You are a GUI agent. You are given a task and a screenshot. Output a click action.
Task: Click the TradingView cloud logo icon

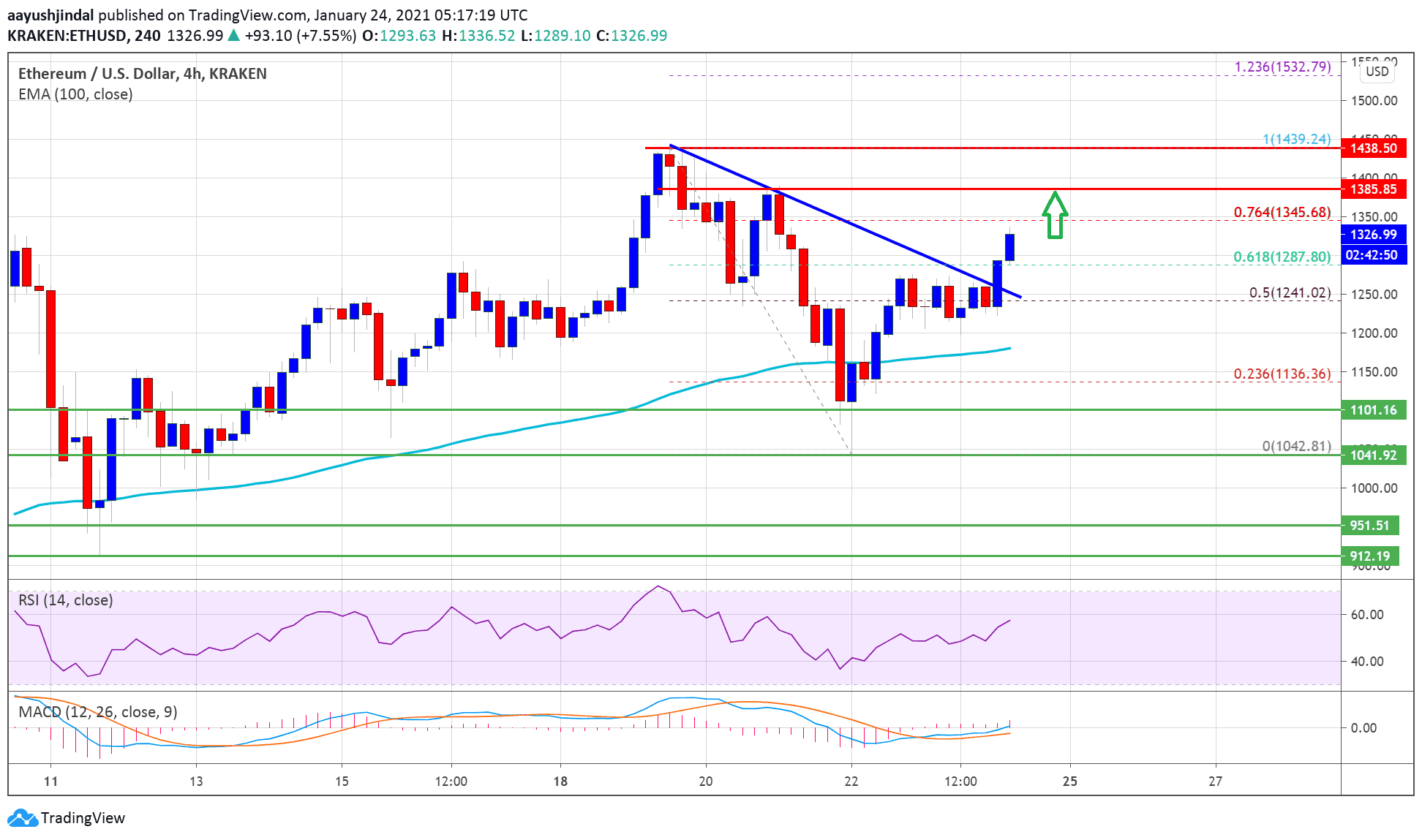click(21, 818)
